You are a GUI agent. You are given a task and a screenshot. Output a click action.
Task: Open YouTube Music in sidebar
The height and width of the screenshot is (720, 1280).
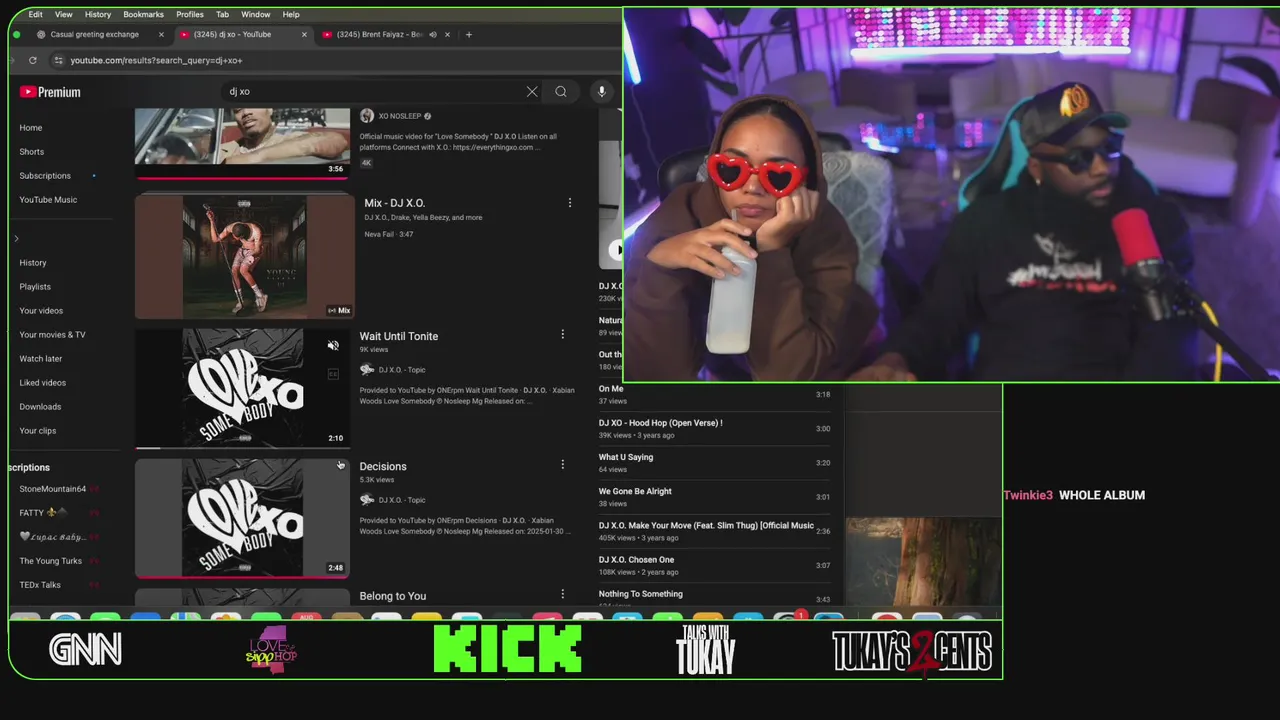tap(48, 200)
